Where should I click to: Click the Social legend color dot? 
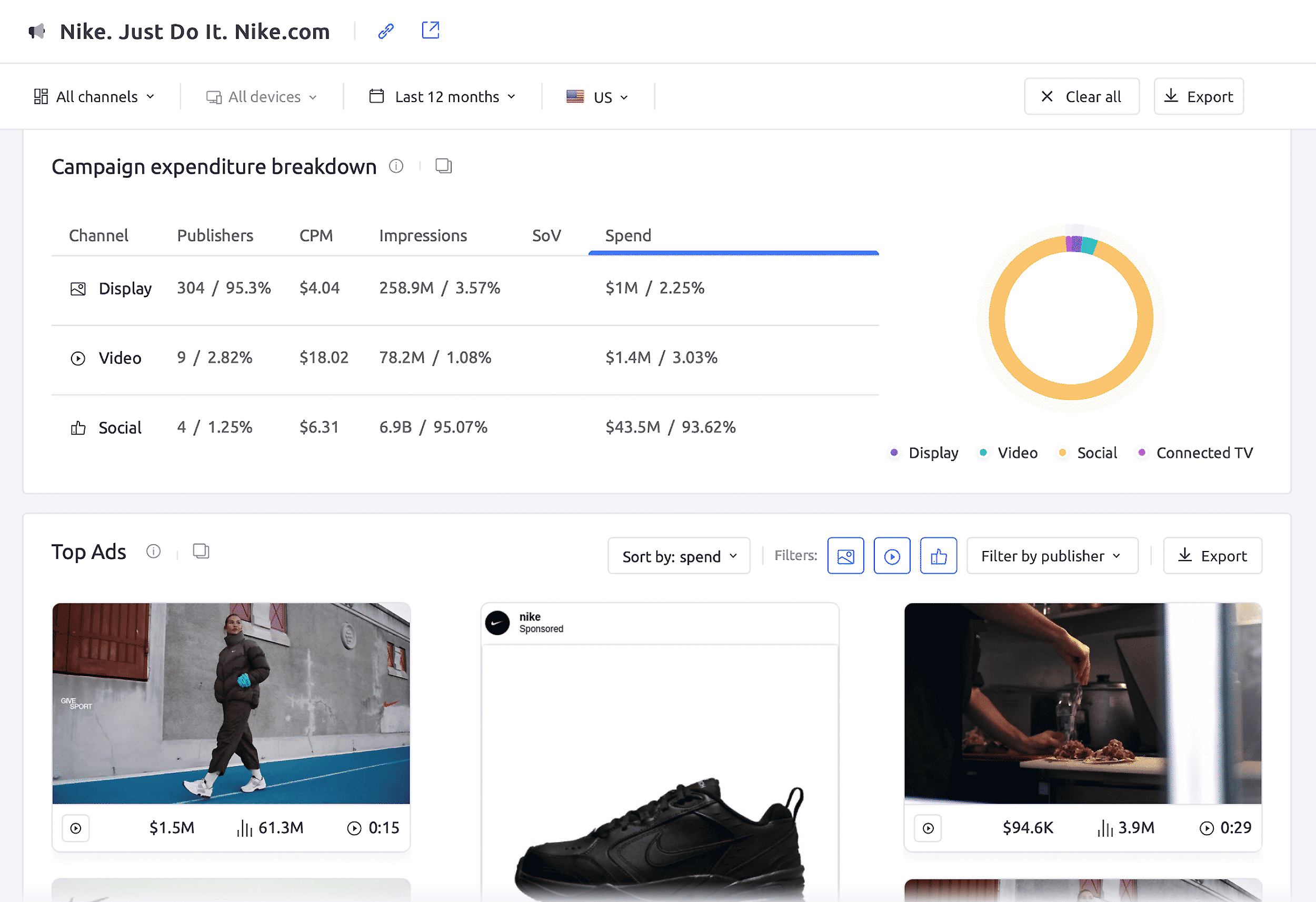click(1062, 453)
